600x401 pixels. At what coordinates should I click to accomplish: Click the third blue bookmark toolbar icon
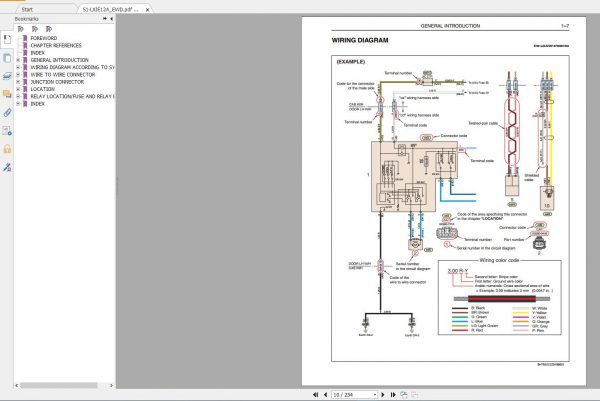(49, 29)
